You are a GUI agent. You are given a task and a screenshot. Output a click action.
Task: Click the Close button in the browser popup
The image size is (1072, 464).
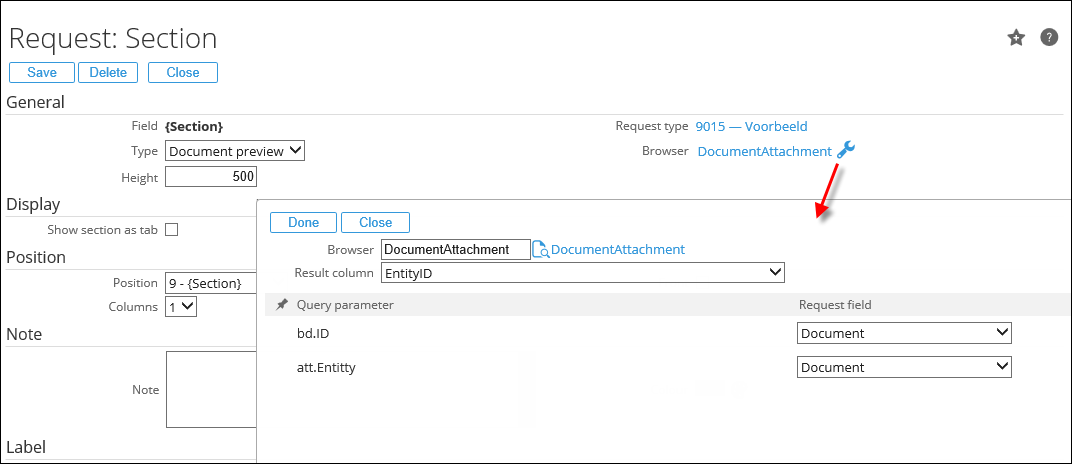[375, 222]
